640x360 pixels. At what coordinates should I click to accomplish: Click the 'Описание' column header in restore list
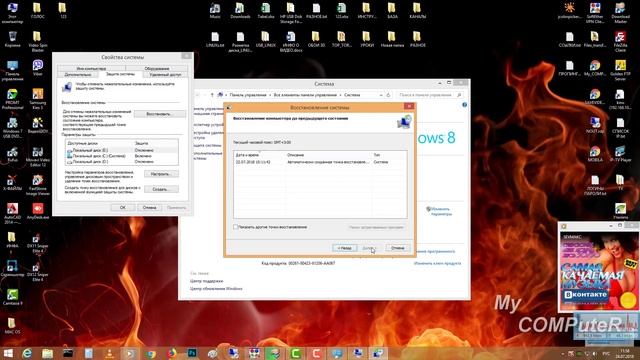(328, 155)
